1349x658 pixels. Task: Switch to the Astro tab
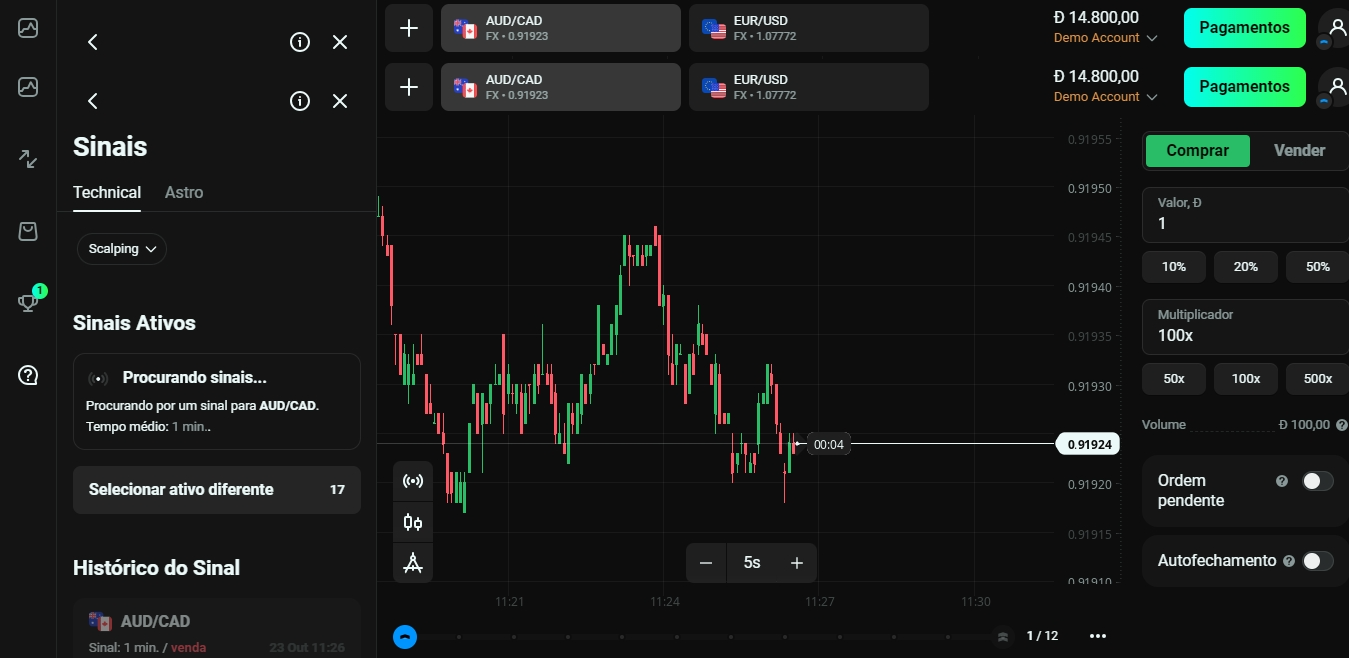[184, 192]
